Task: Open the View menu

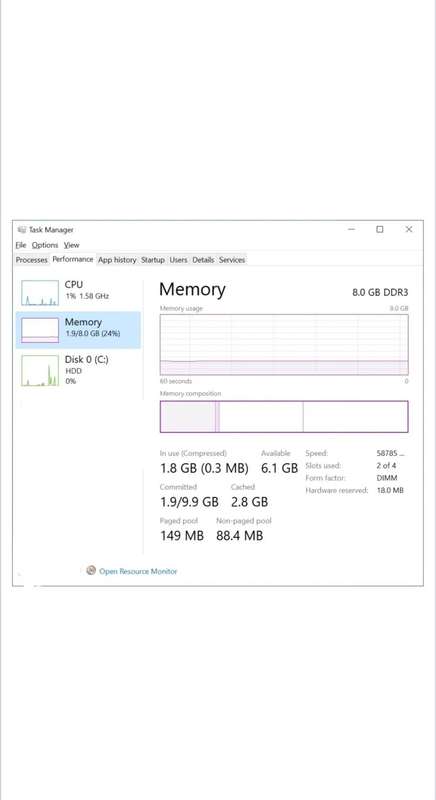Action: (x=71, y=245)
